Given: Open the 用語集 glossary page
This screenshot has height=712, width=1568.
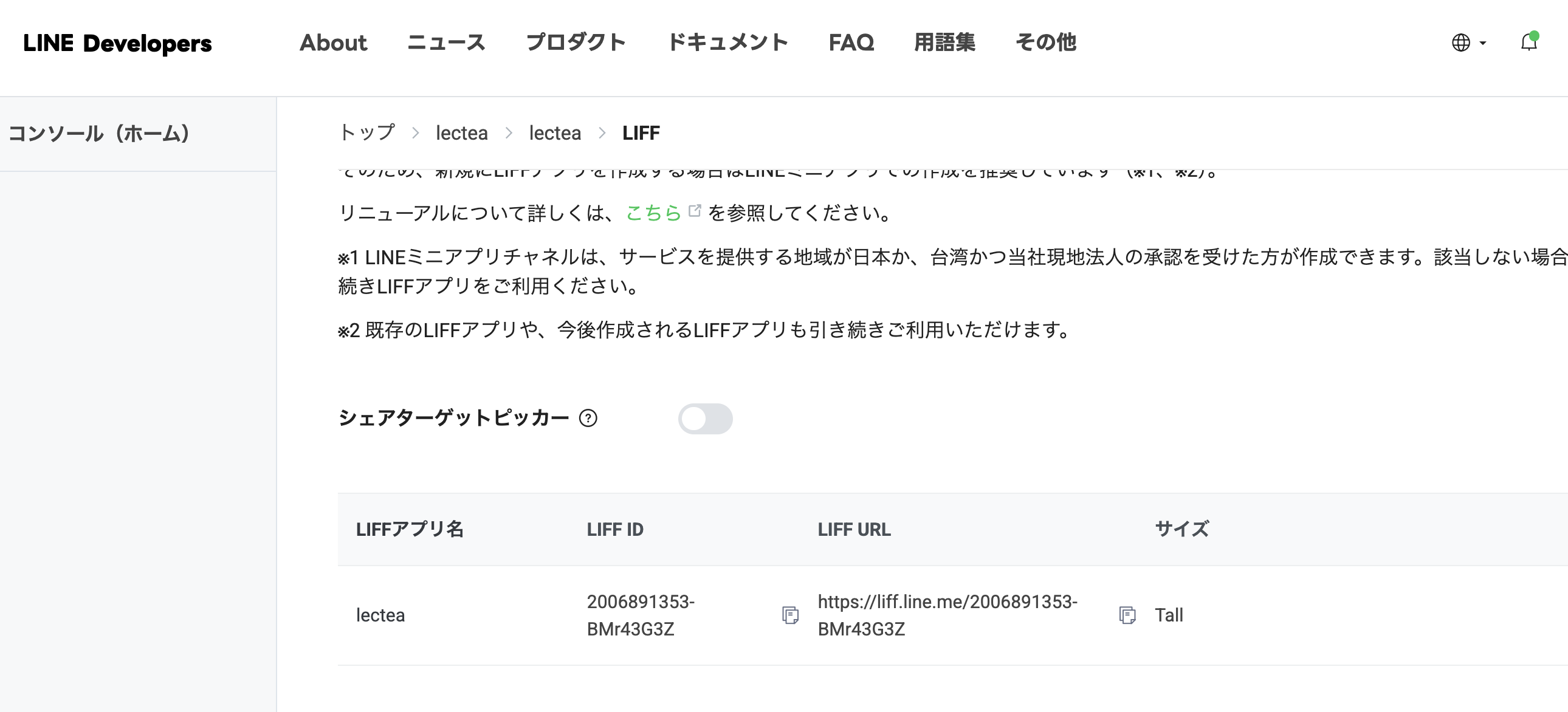Looking at the screenshot, I should tap(944, 43).
